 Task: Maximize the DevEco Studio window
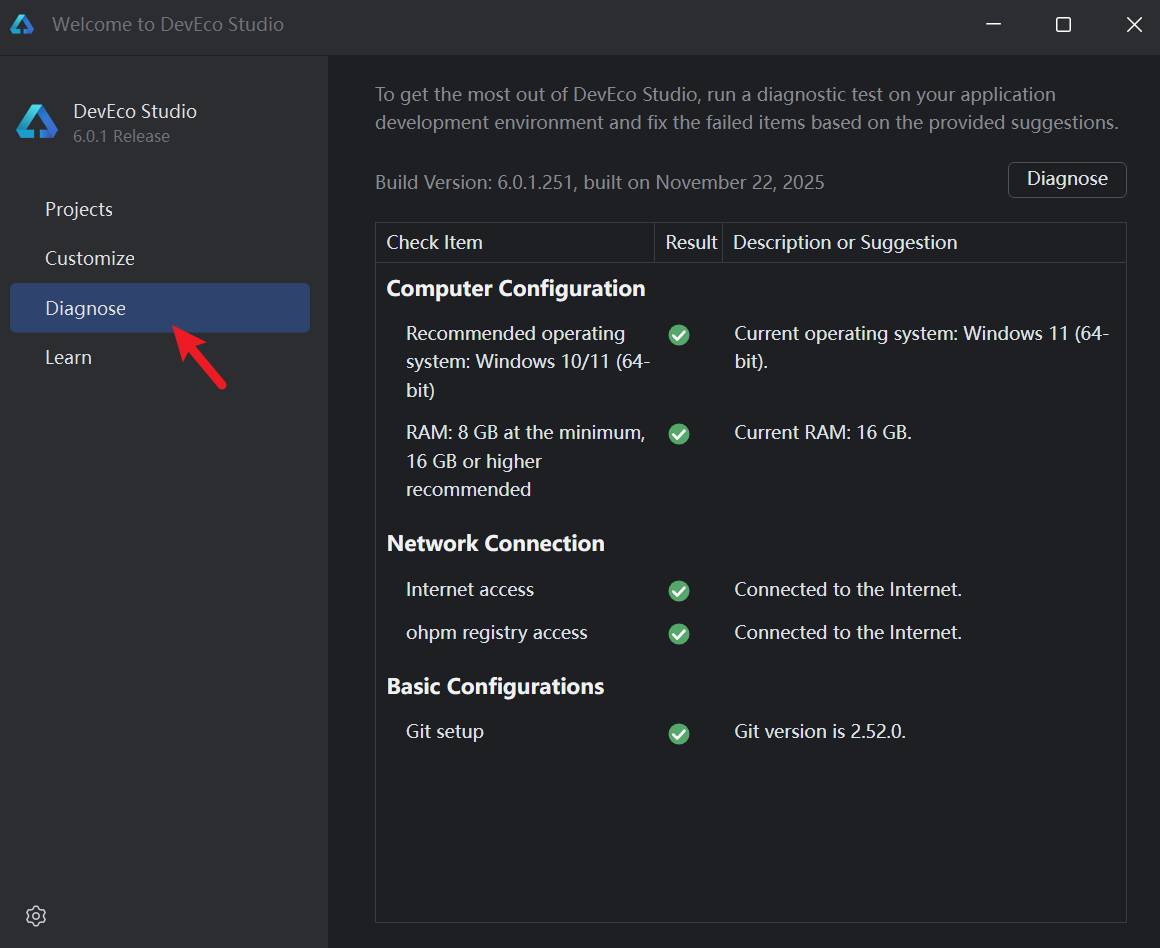coord(1063,24)
